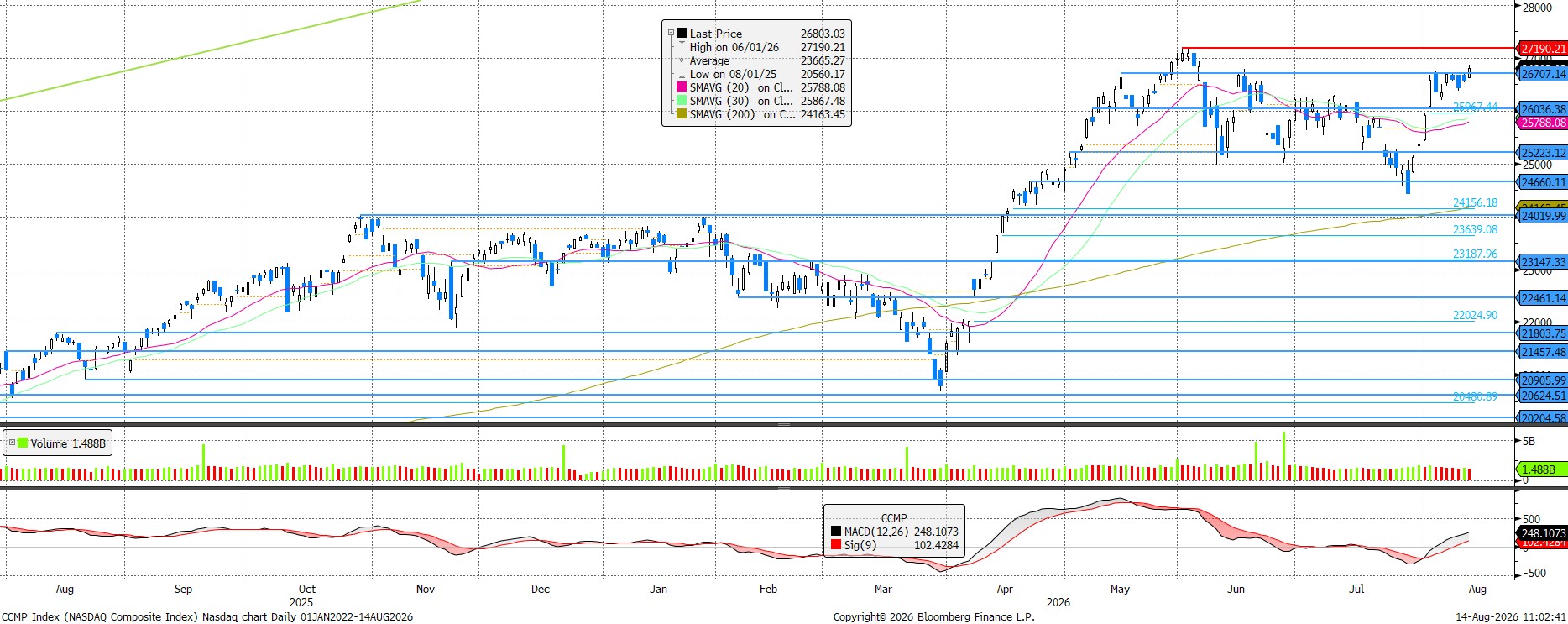Collapse the Last Price legend tree
1568x624 pixels.
click(x=671, y=34)
